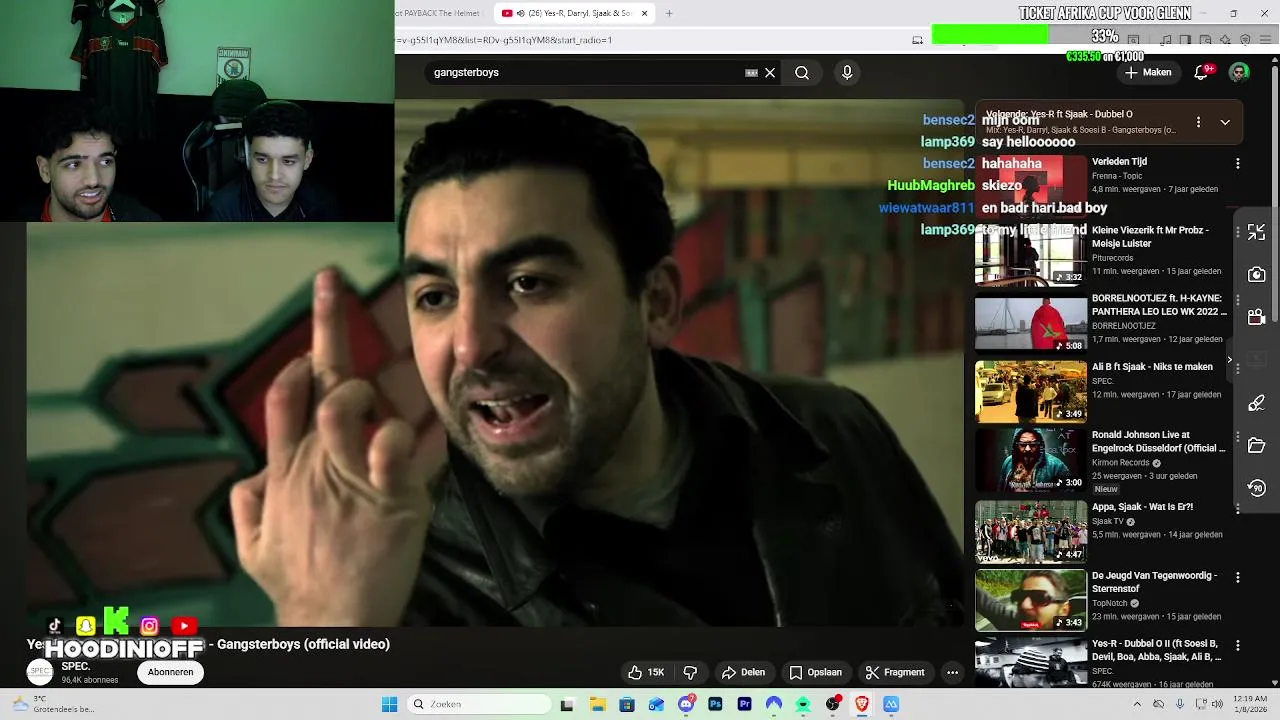Click the Fragment clip button
The width and height of the screenshot is (1280, 720).
(x=894, y=672)
